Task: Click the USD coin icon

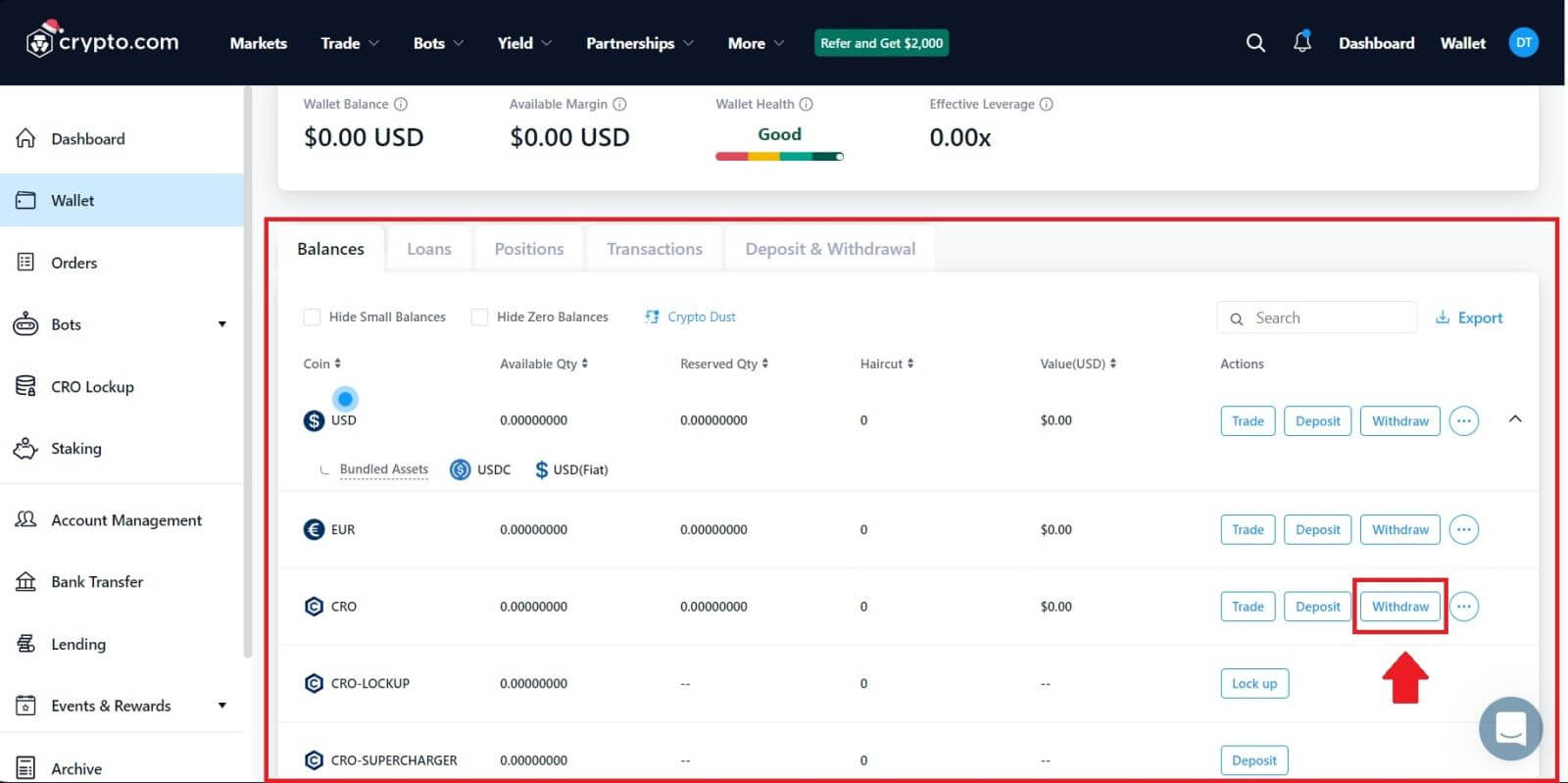Action: pyautogui.click(x=314, y=420)
